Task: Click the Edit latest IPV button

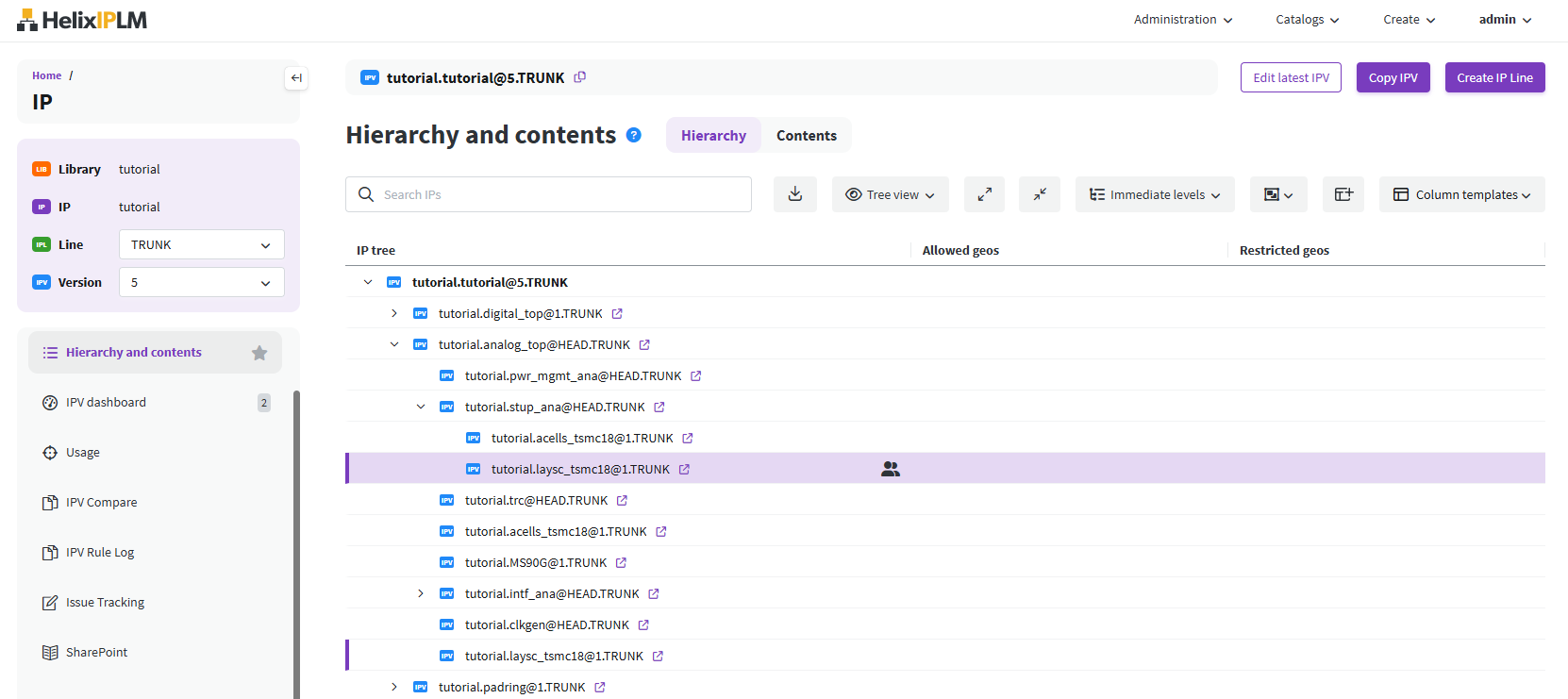Action: pos(1290,77)
